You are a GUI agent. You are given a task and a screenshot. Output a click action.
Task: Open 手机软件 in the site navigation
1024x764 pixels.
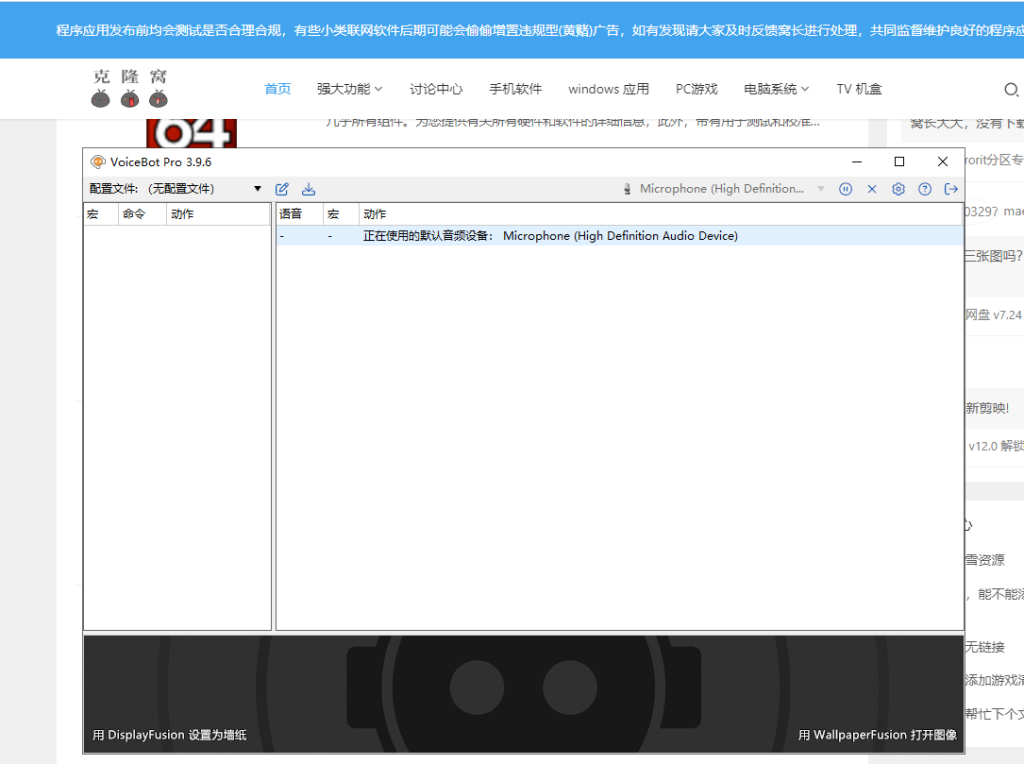(515, 89)
